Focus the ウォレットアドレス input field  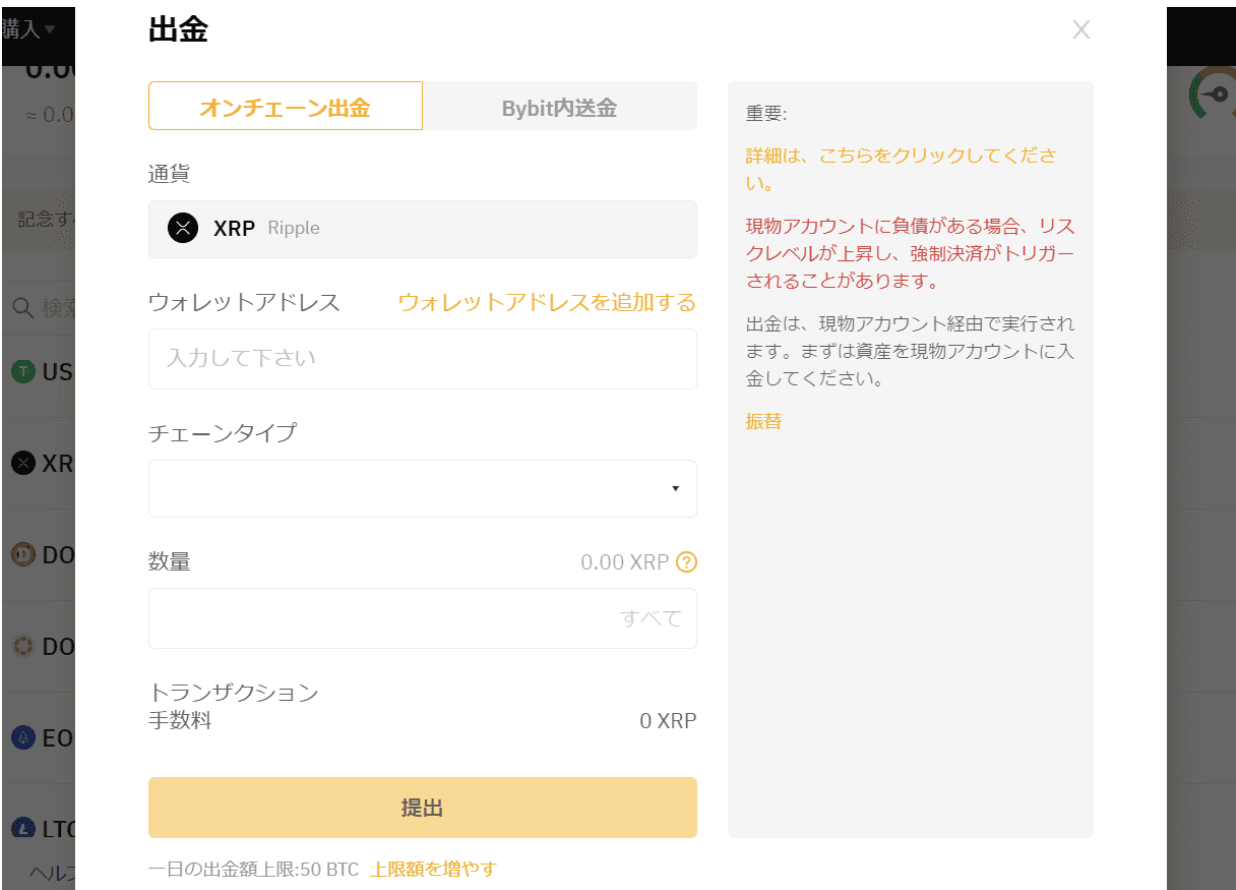422,358
